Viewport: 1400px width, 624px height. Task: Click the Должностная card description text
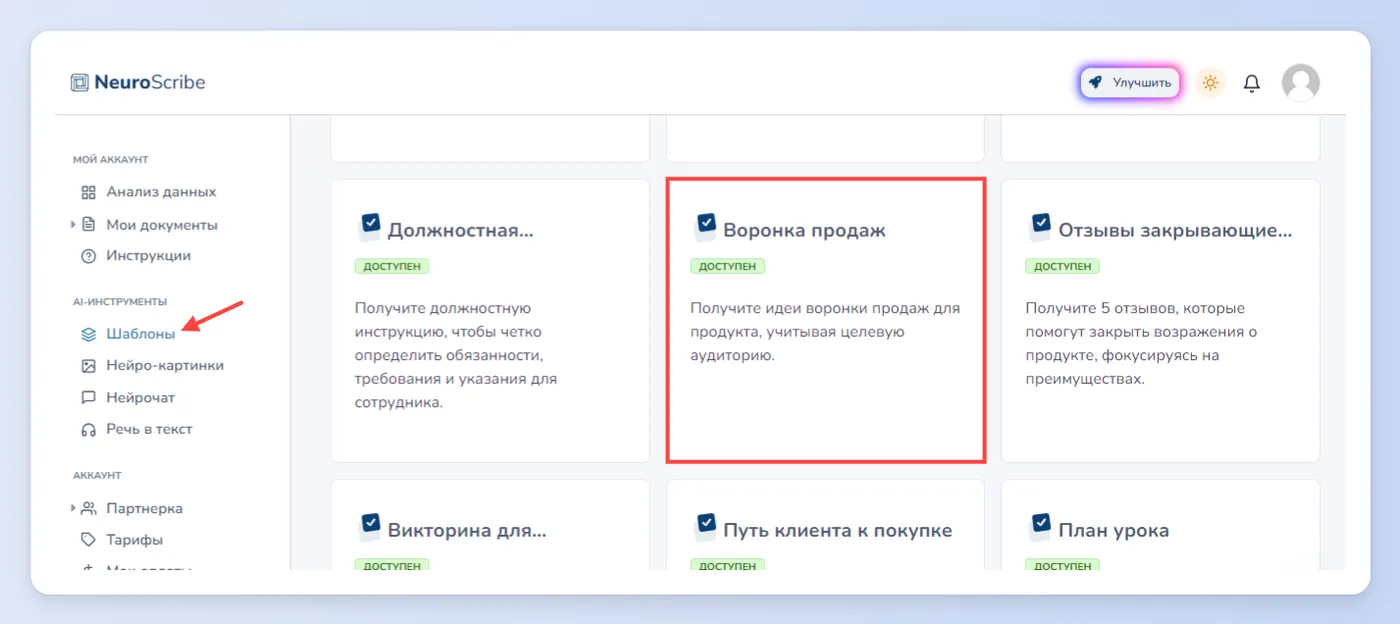pos(456,356)
